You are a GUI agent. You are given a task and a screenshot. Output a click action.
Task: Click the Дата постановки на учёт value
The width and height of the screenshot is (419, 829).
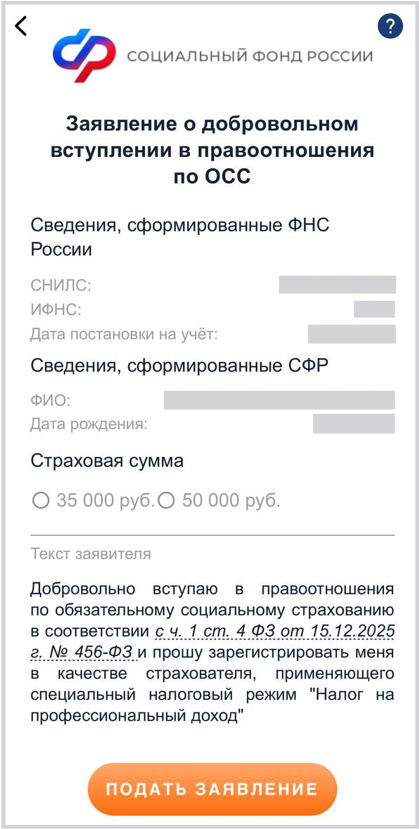[x=351, y=334]
